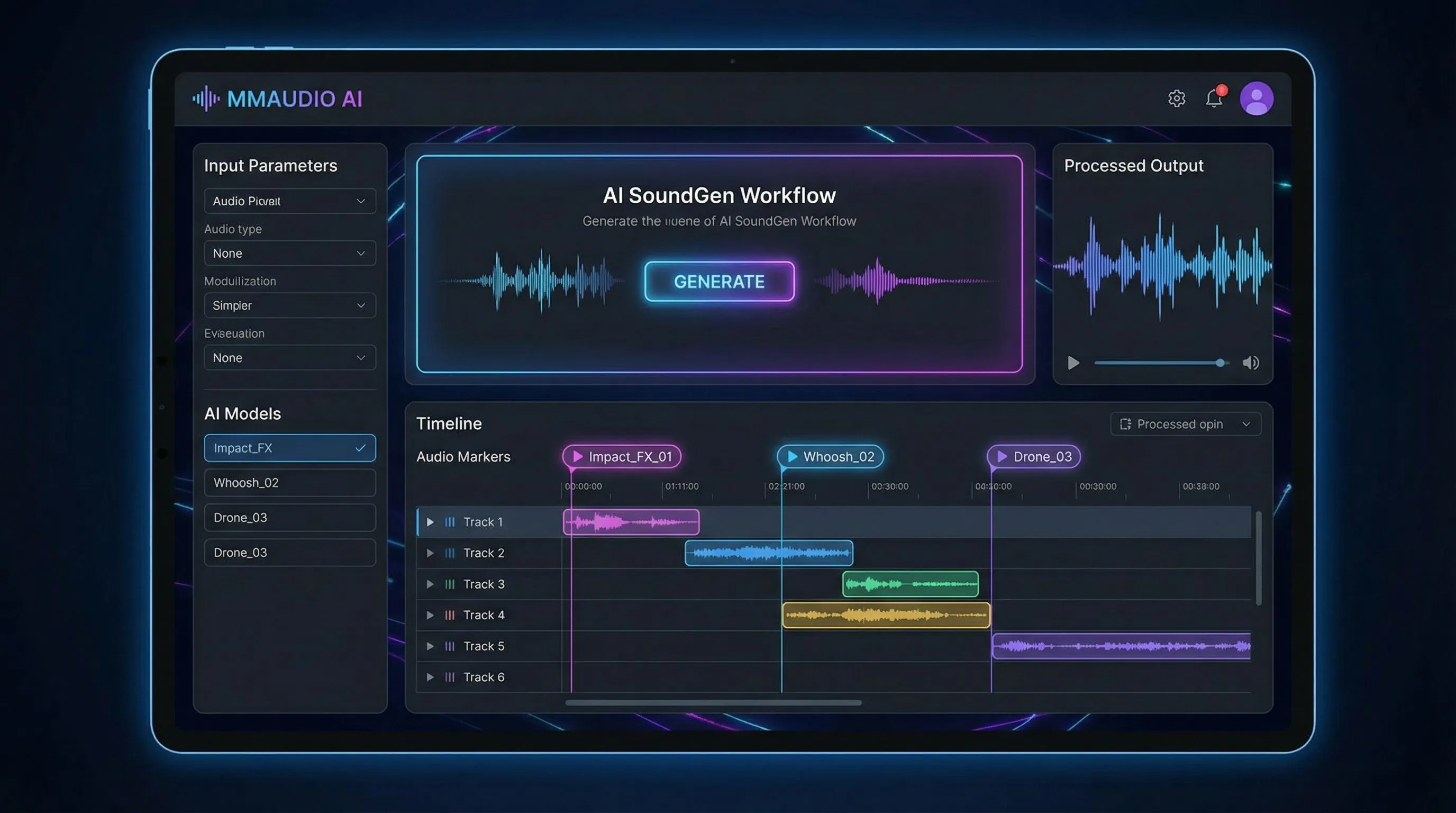1456x813 pixels.
Task: Click the Track 5 bars icon
Action: pyautogui.click(x=450, y=646)
